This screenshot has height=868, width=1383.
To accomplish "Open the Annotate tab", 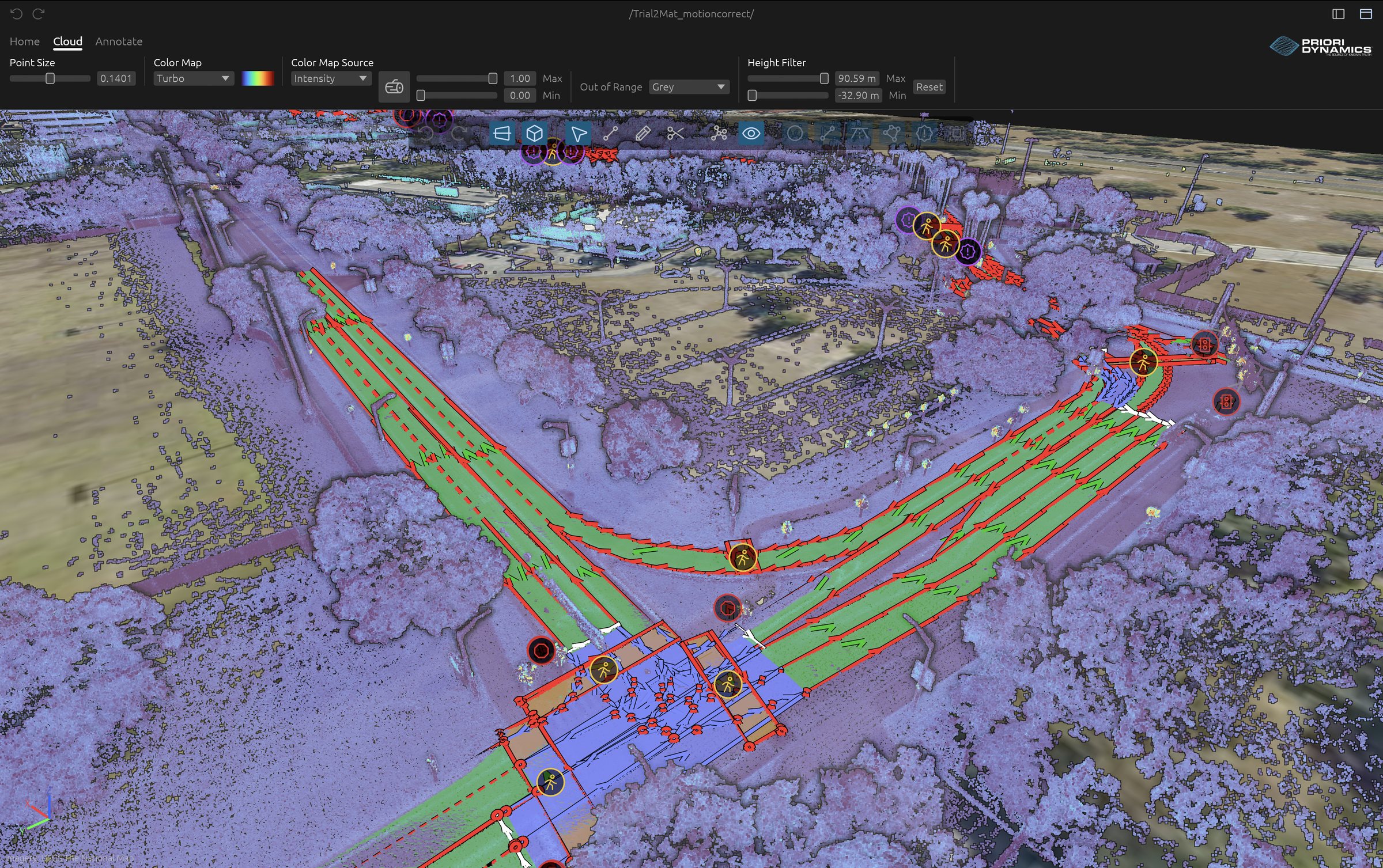I will (119, 41).
